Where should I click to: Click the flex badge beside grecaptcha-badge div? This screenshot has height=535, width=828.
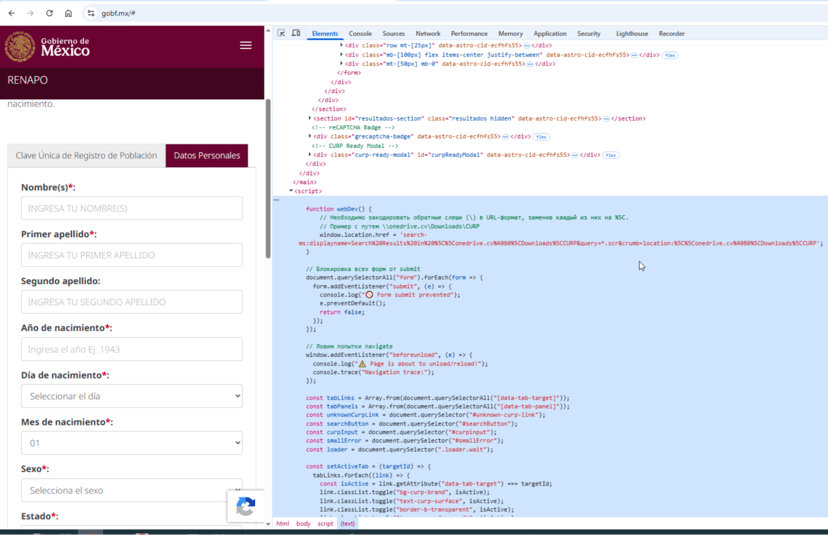click(x=541, y=137)
